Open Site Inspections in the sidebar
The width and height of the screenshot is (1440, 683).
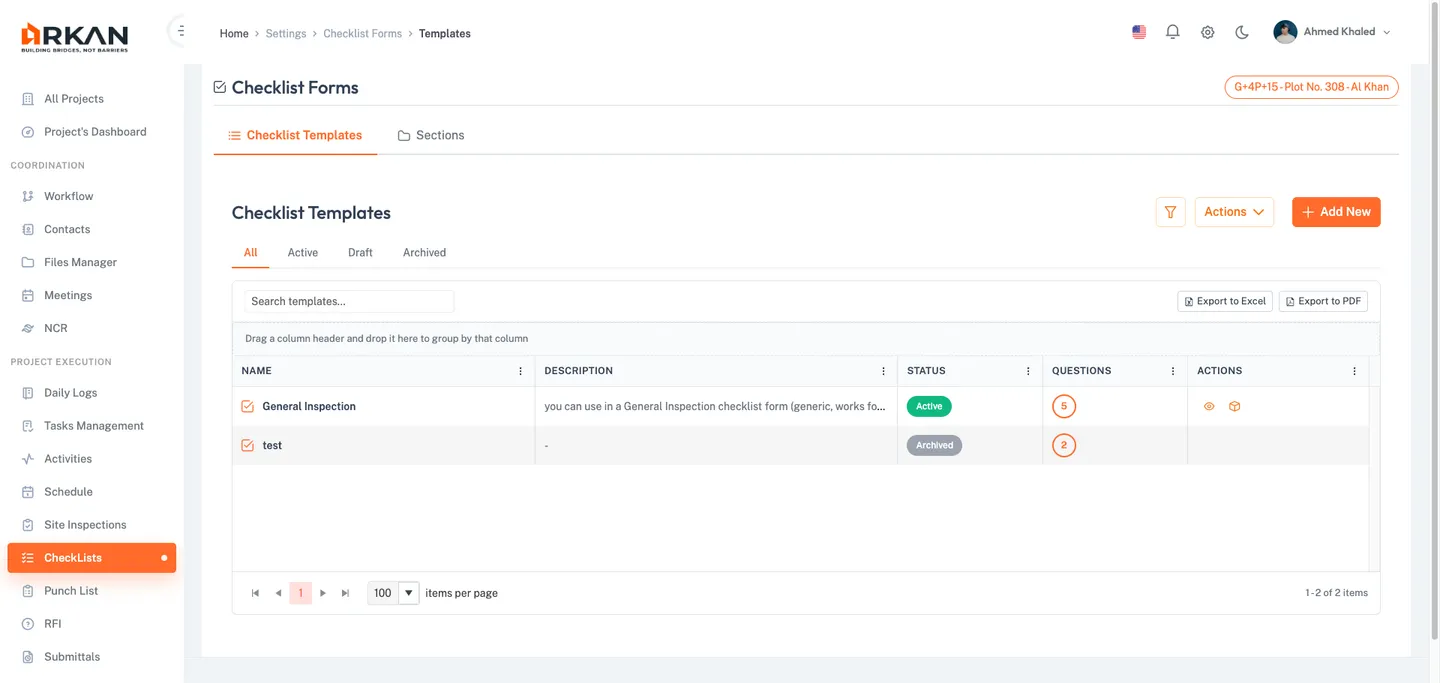85,525
